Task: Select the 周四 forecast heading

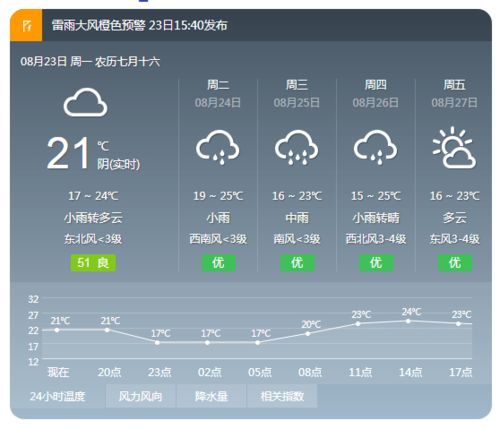Action: click(x=376, y=85)
